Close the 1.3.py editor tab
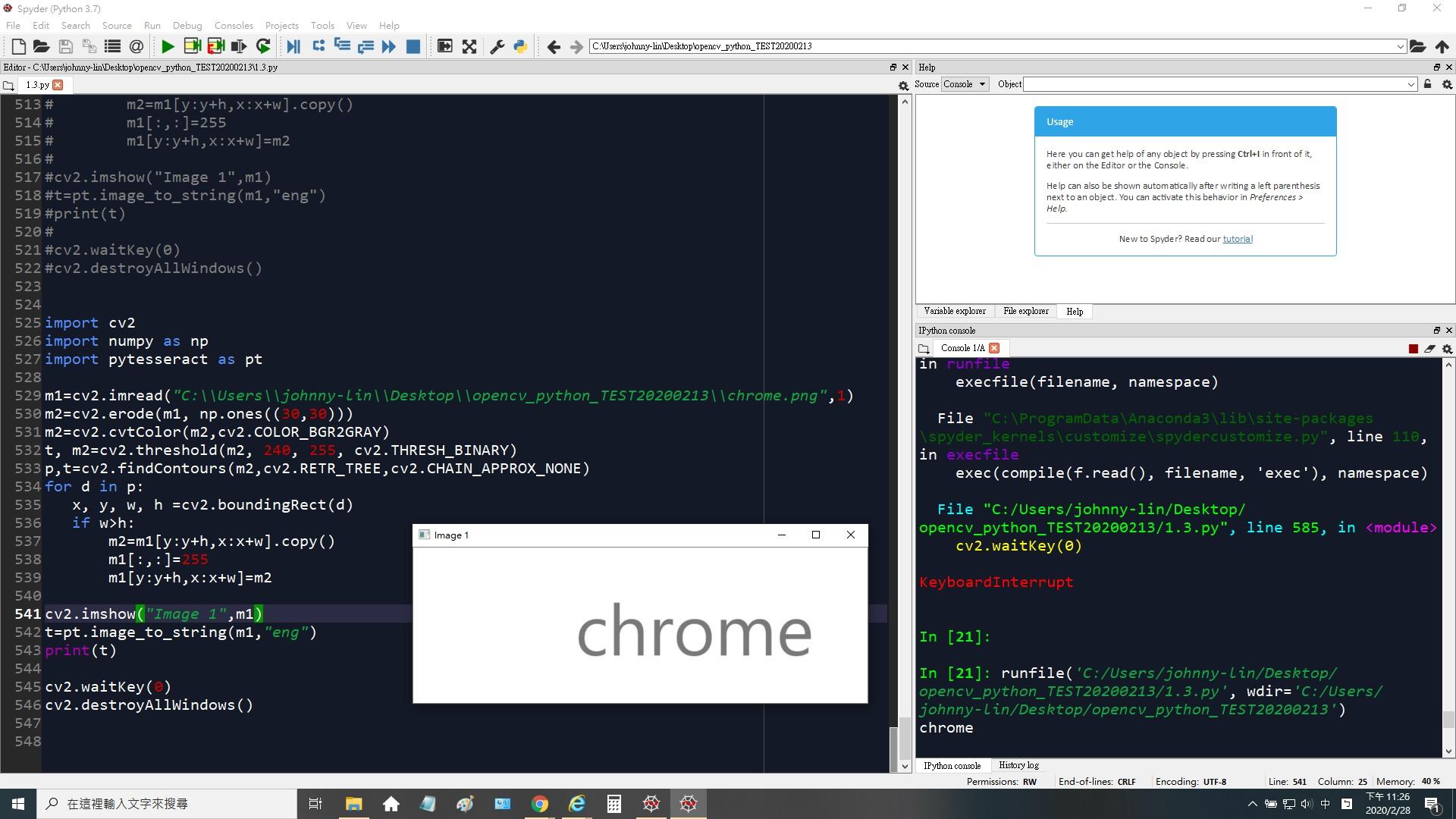 (x=58, y=85)
